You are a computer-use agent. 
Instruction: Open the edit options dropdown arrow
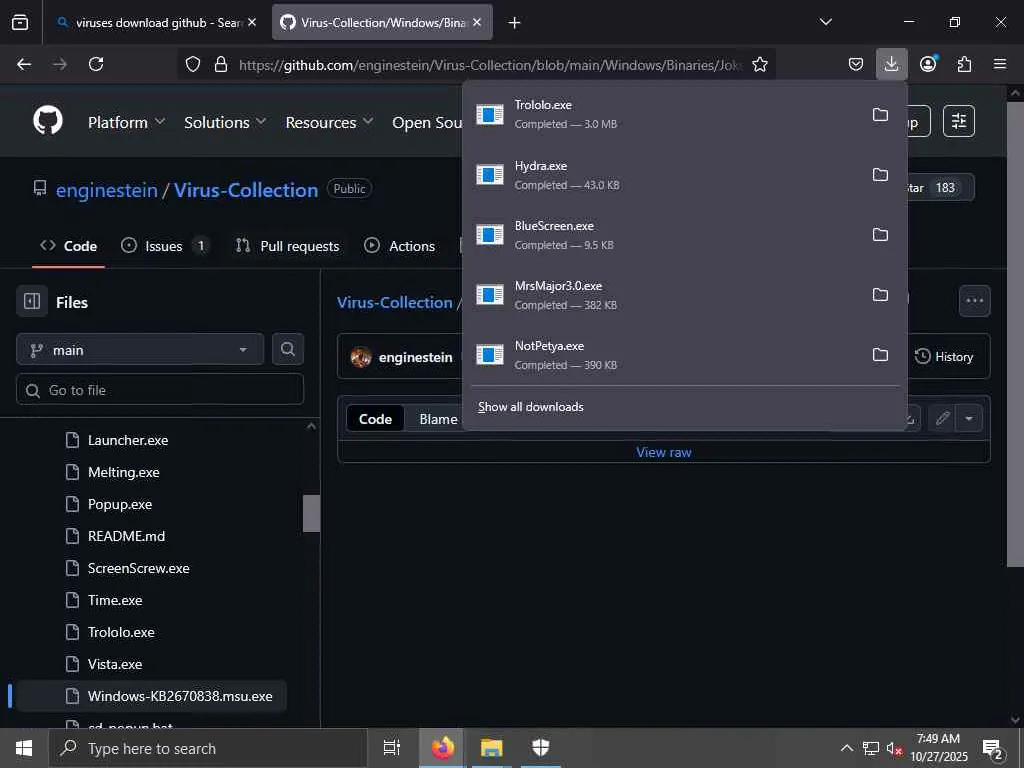click(x=969, y=418)
